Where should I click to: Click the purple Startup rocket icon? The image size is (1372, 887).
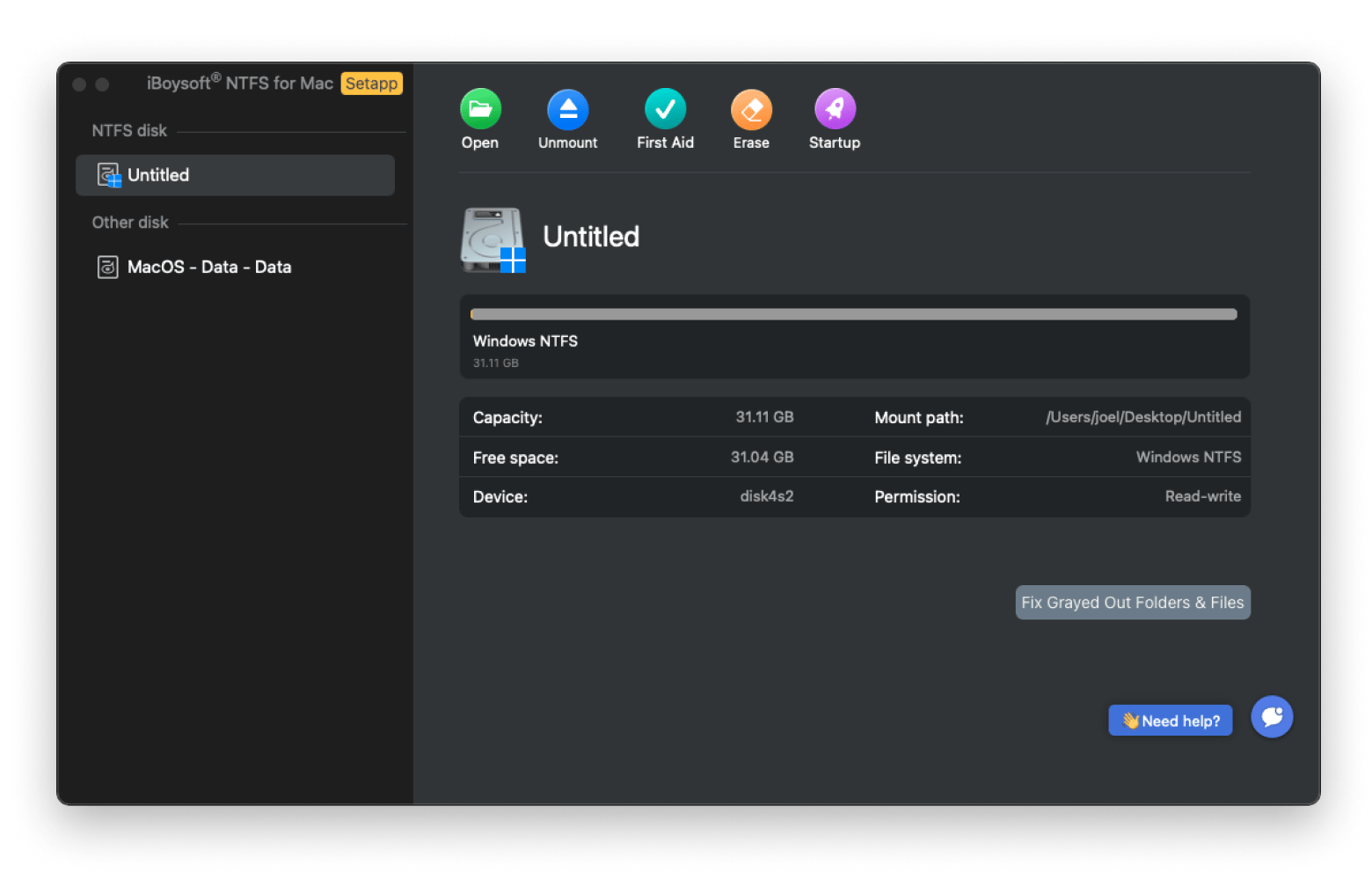[835, 109]
